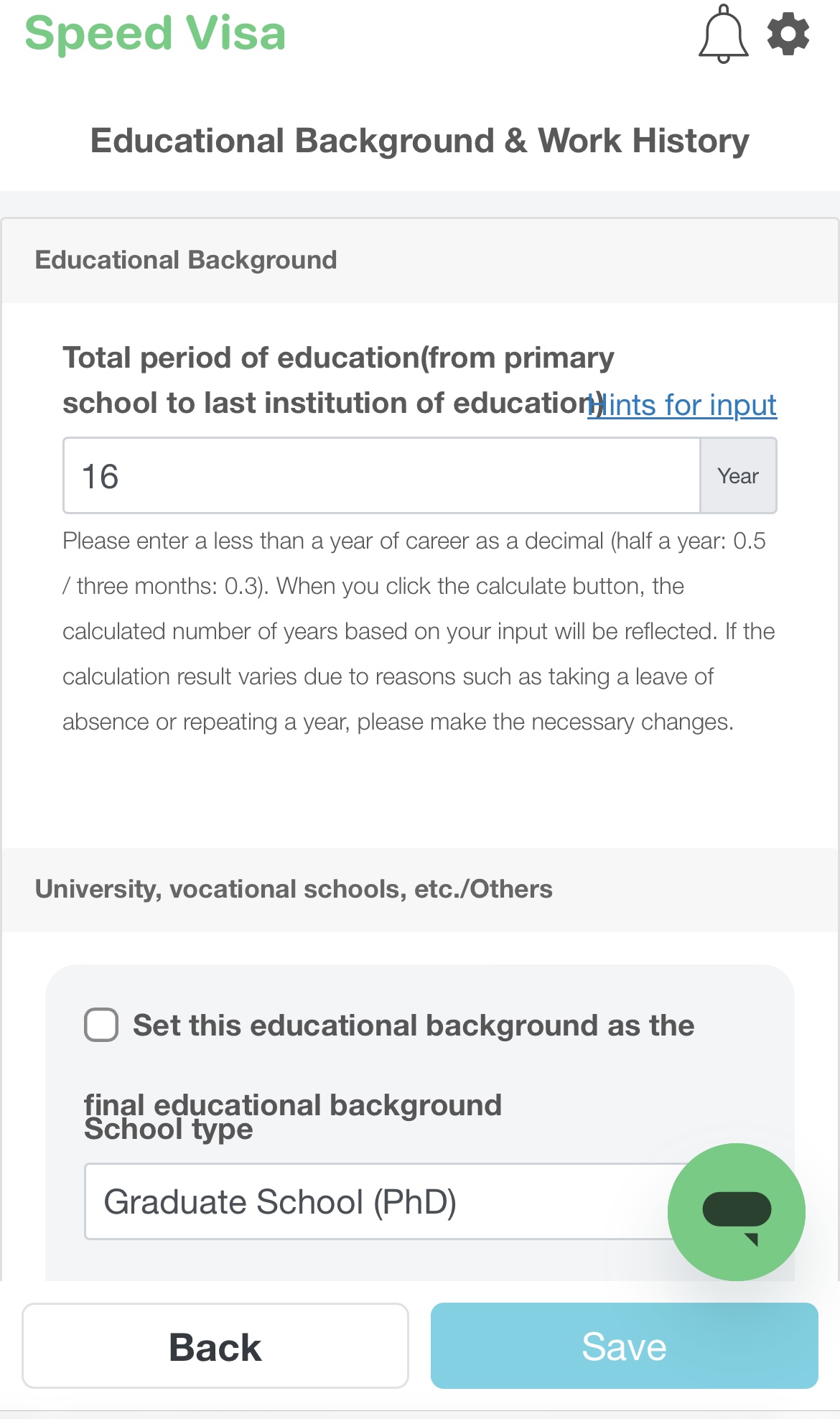Open the 'Hints for input' link
This screenshot has height=1419, width=840.
pyautogui.click(x=682, y=405)
